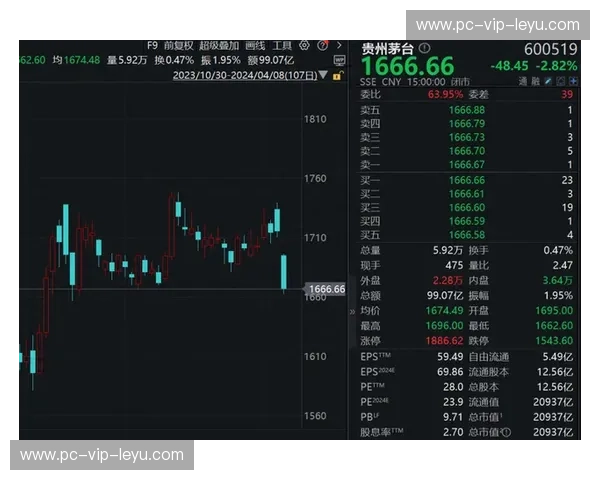Screen dimensions: 600x480
Task: Click the monitor screen icon below toolbar
Action: tap(339, 60)
